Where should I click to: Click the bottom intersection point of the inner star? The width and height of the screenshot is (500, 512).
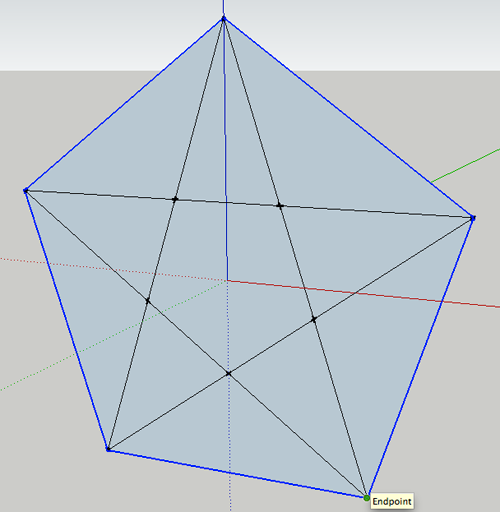229,374
